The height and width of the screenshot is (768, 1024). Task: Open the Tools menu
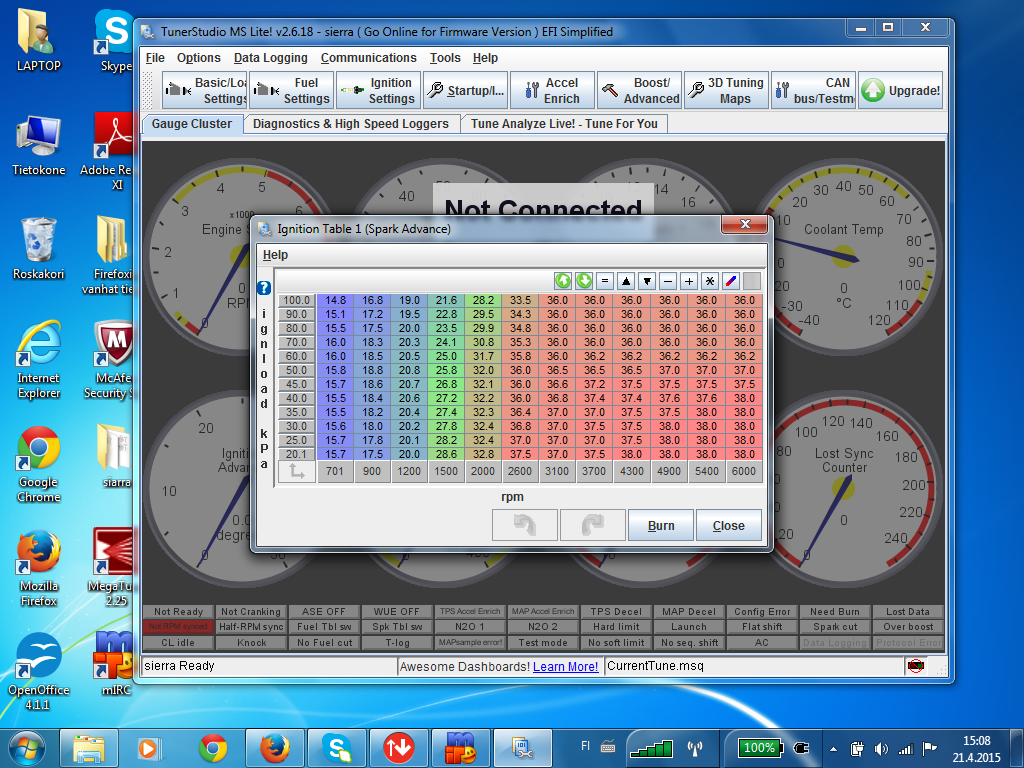445,57
